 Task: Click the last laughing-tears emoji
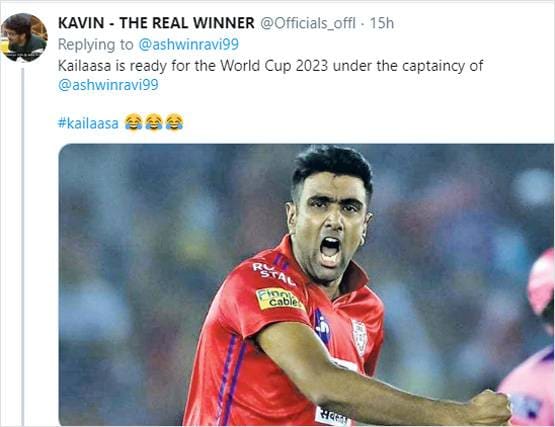point(174,122)
